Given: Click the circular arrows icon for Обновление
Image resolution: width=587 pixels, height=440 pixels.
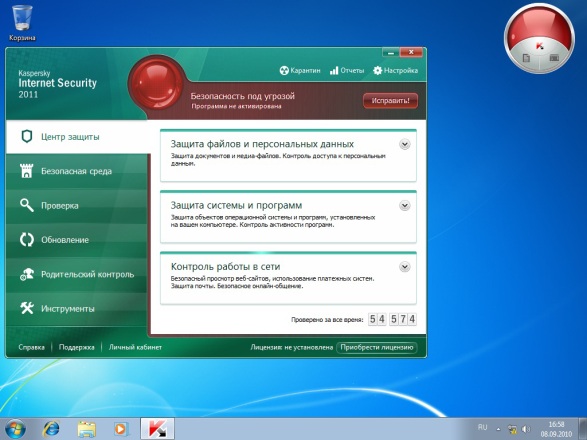Looking at the screenshot, I should 27,240.
